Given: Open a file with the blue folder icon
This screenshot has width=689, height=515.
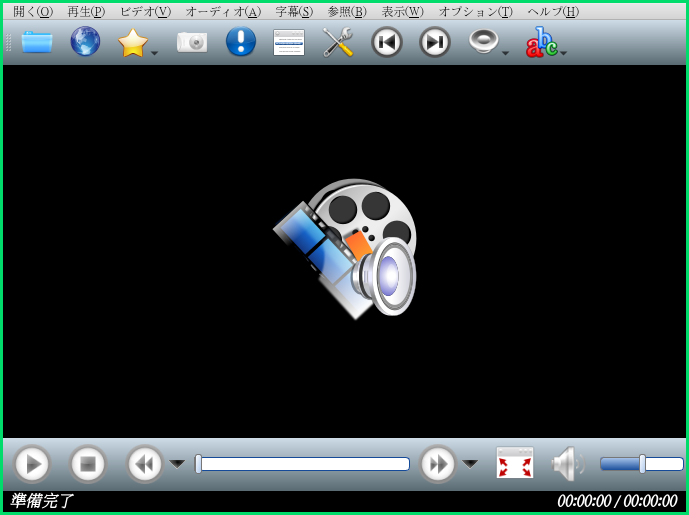Looking at the screenshot, I should (37, 42).
